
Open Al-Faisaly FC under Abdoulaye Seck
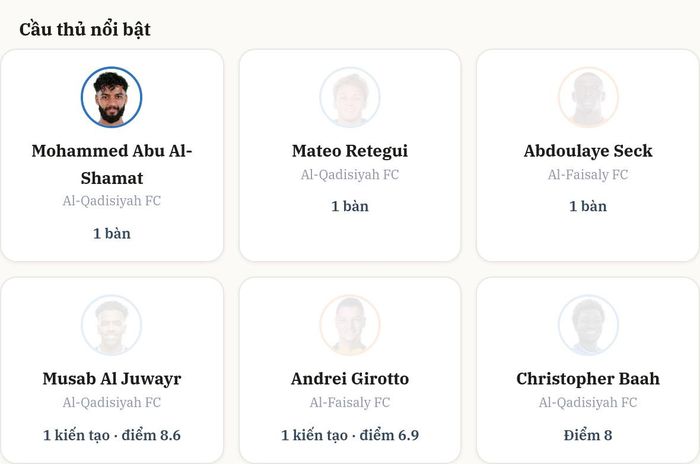[588, 175]
